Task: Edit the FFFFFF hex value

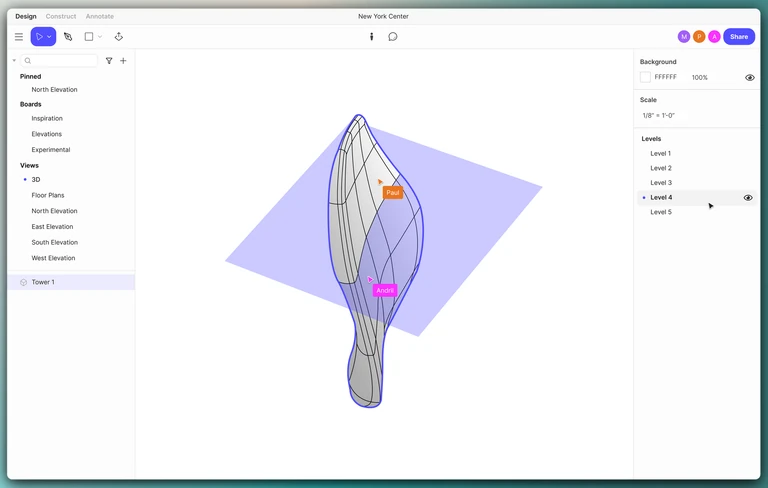Action: point(666,77)
